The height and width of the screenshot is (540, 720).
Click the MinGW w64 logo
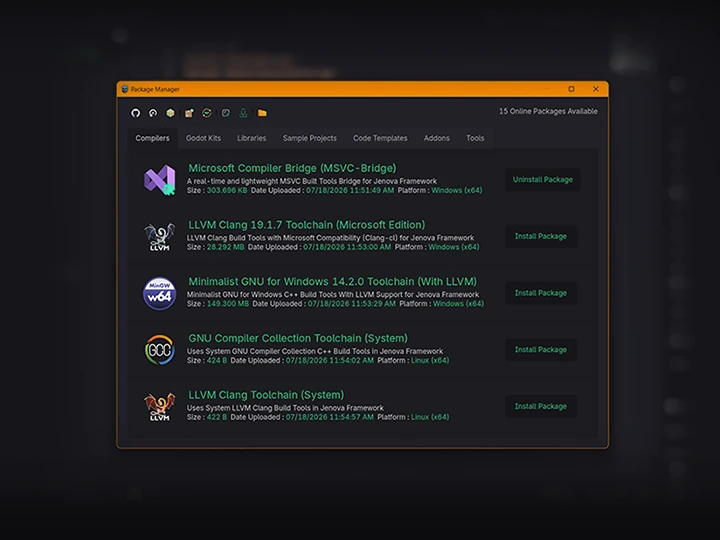[160, 293]
